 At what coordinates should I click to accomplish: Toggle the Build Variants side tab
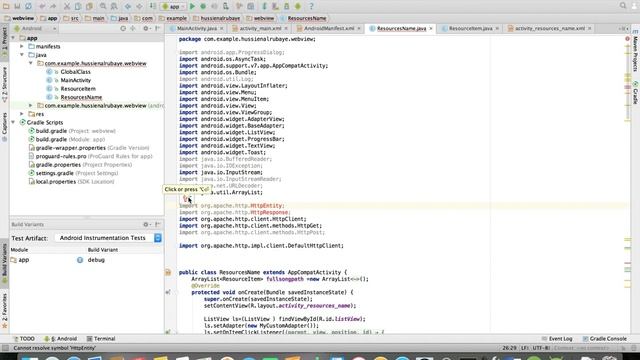pyautogui.click(x=4, y=264)
